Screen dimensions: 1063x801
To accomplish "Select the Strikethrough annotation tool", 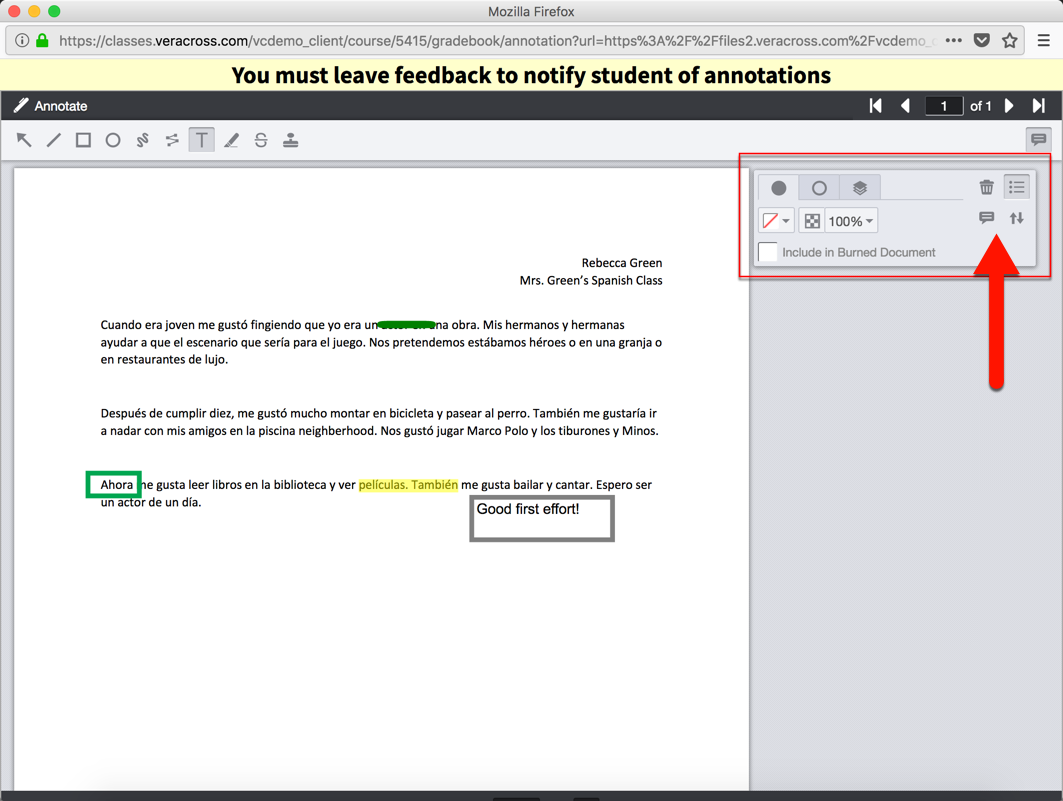I will click(x=260, y=140).
